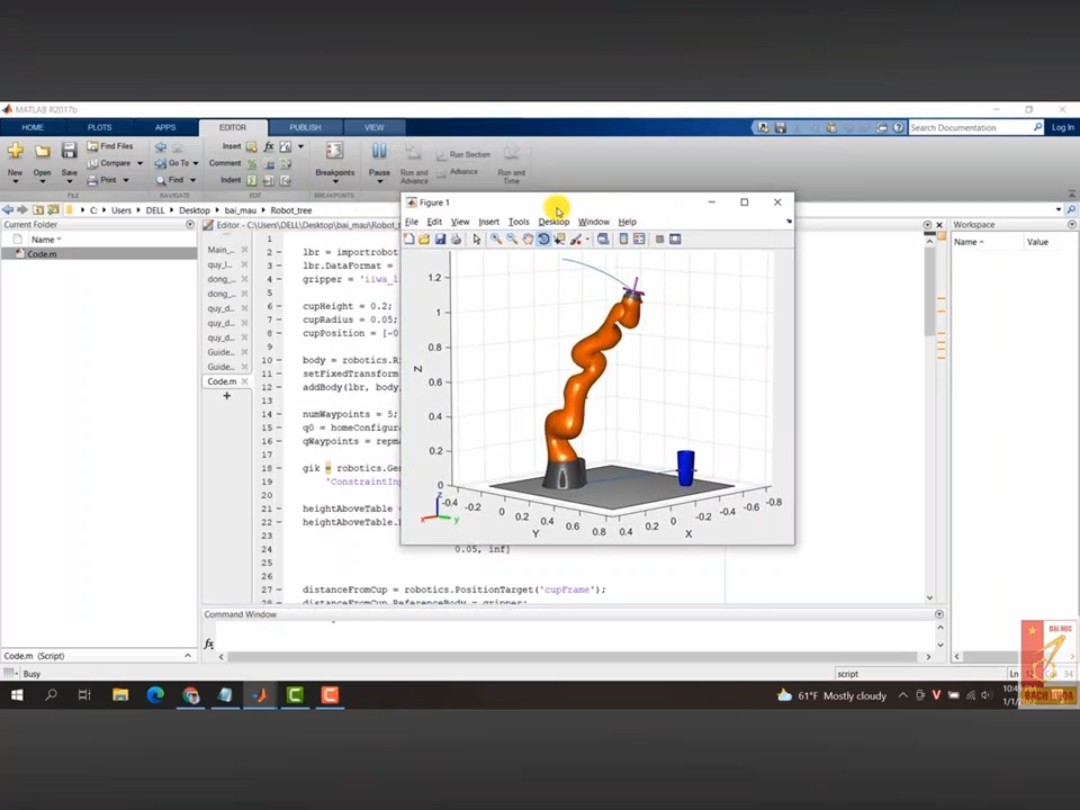Open MATLAB from the Windows taskbar
The image size is (1080, 810).
(260, 695)
